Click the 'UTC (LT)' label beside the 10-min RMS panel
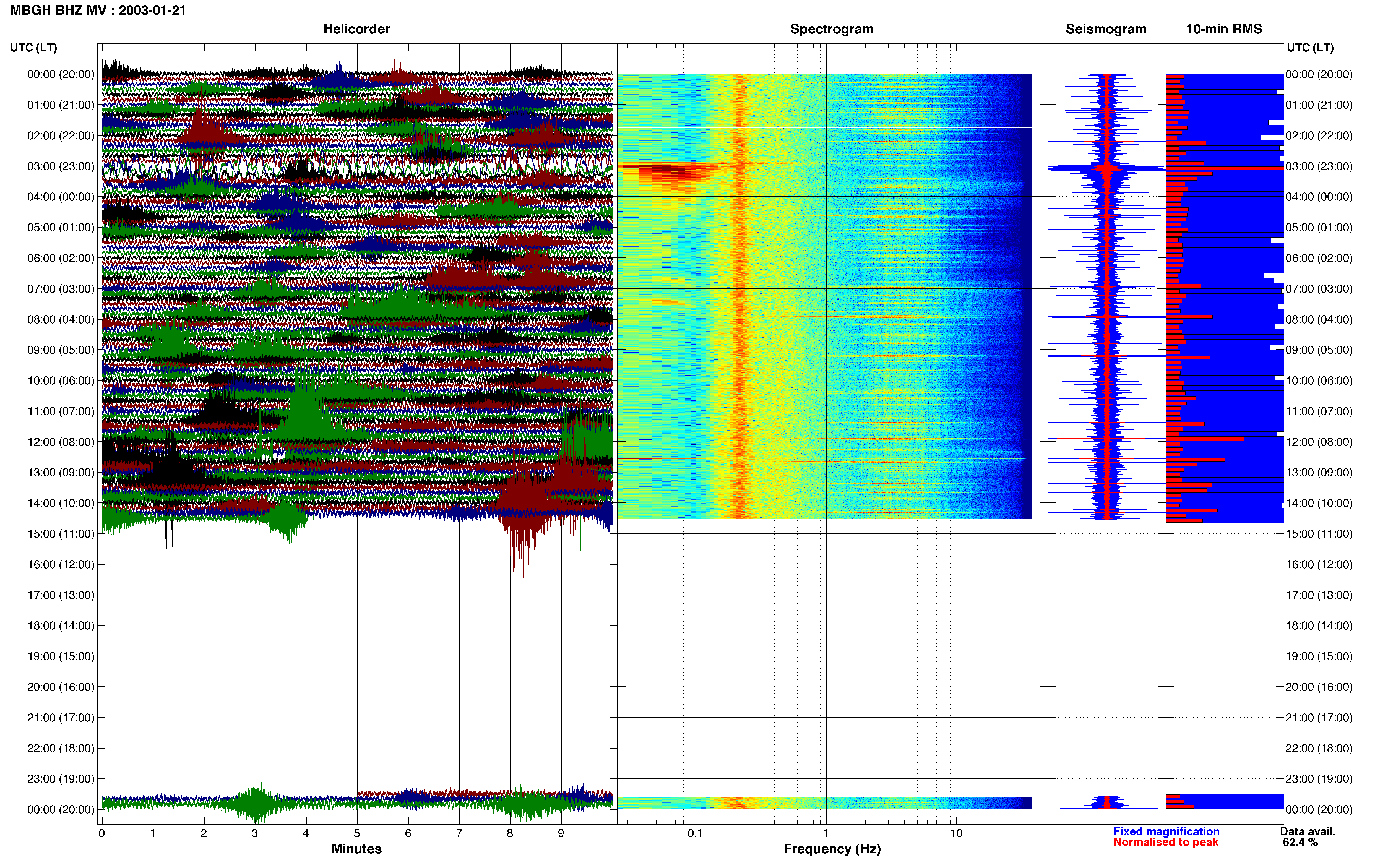 1310,48
